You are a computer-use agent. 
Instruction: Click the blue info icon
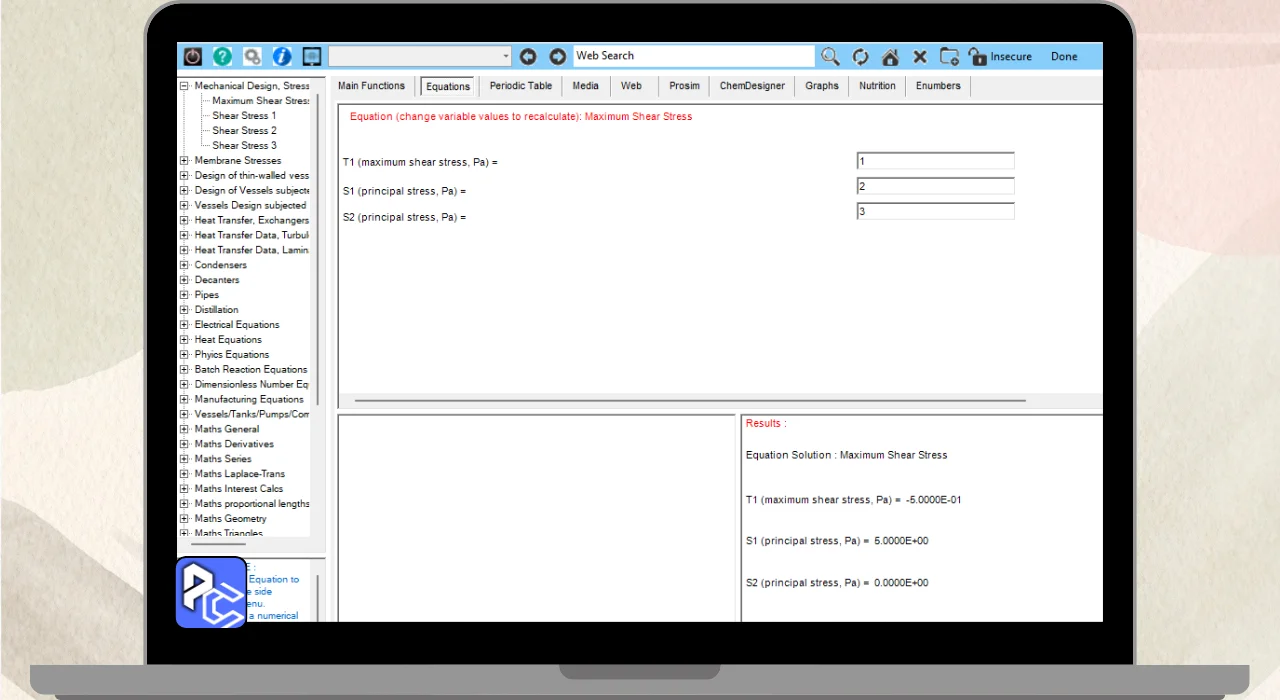[x=282, y=57]
